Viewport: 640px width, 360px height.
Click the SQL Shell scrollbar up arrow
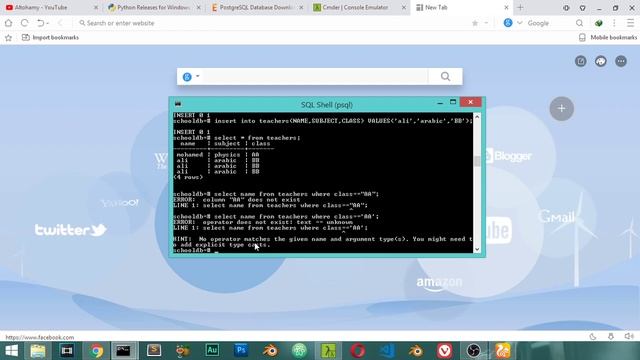pos(477,117)
